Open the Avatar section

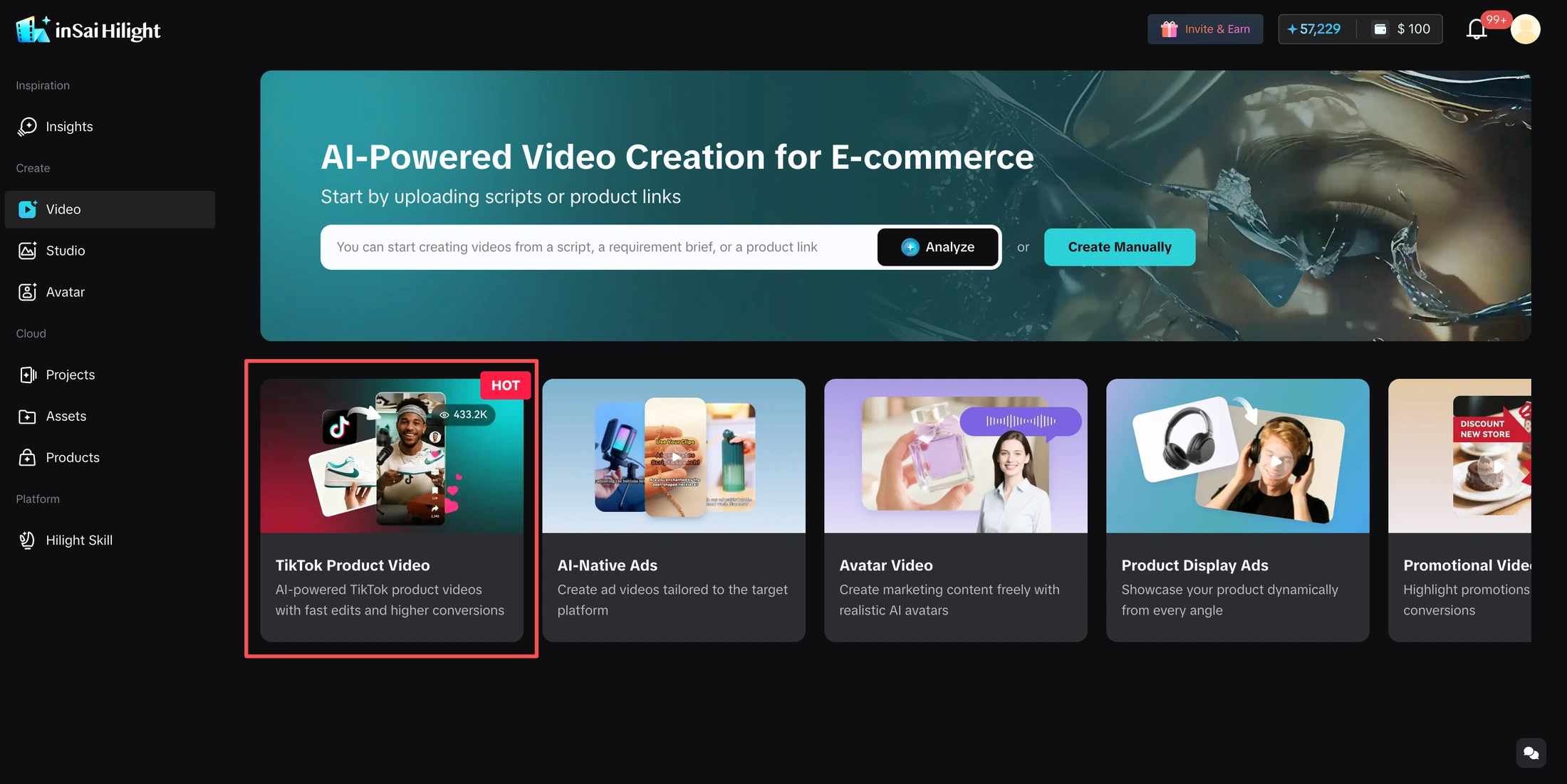click(109, 292)
